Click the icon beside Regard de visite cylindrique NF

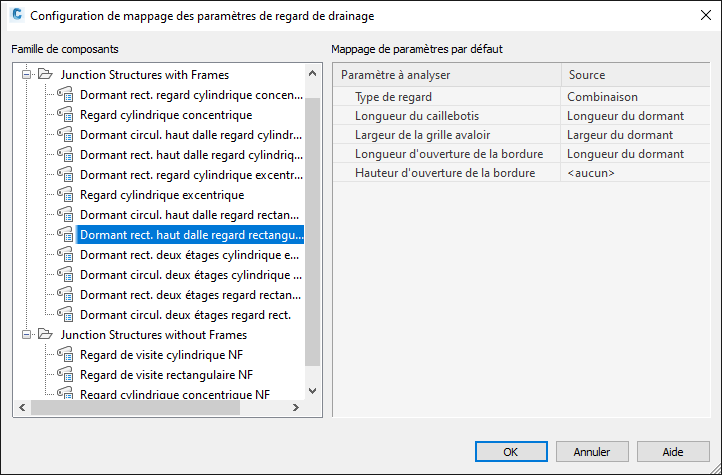coord(66,355)
